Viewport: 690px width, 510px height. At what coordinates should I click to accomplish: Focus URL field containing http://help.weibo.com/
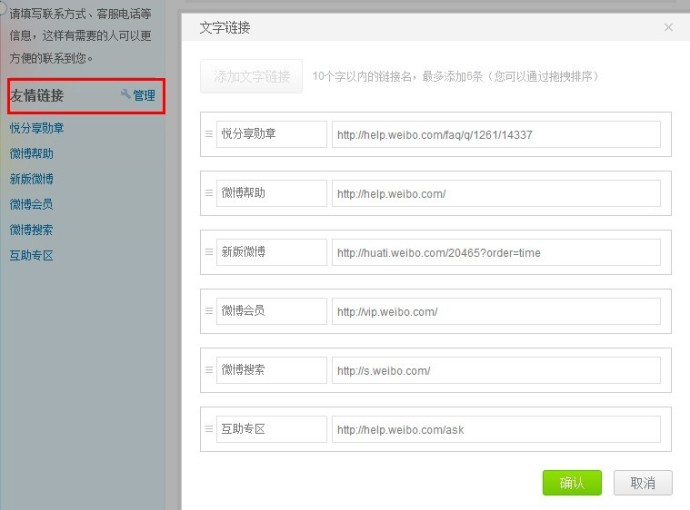496,193
